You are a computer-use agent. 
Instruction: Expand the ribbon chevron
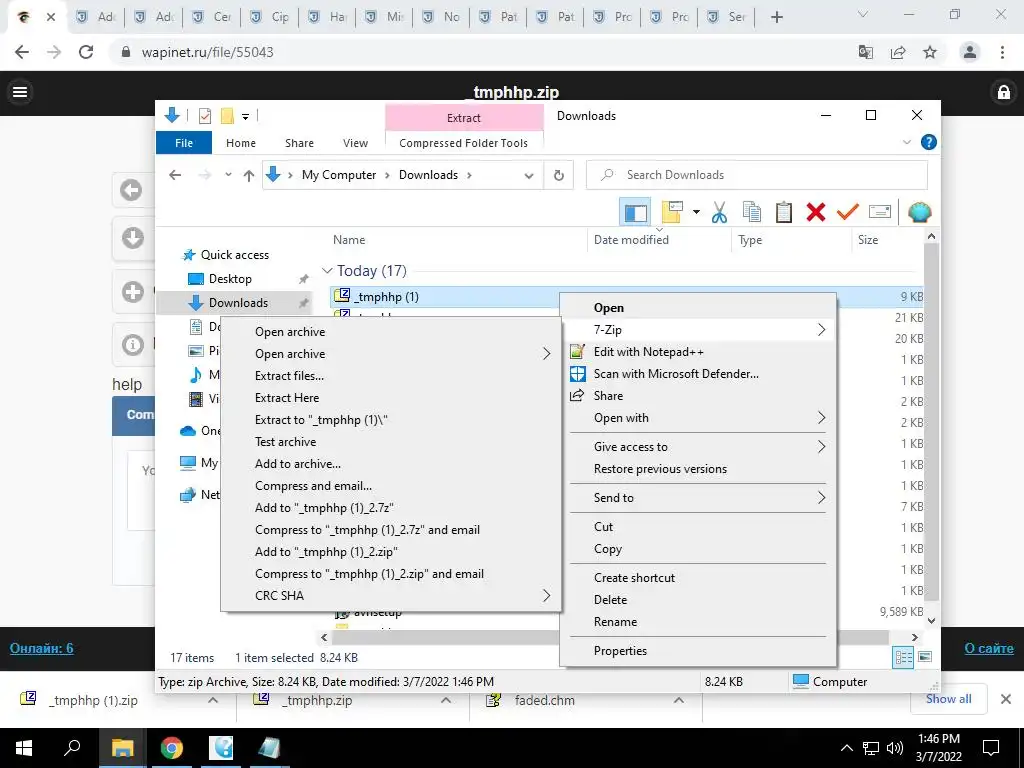click(906, 142)
